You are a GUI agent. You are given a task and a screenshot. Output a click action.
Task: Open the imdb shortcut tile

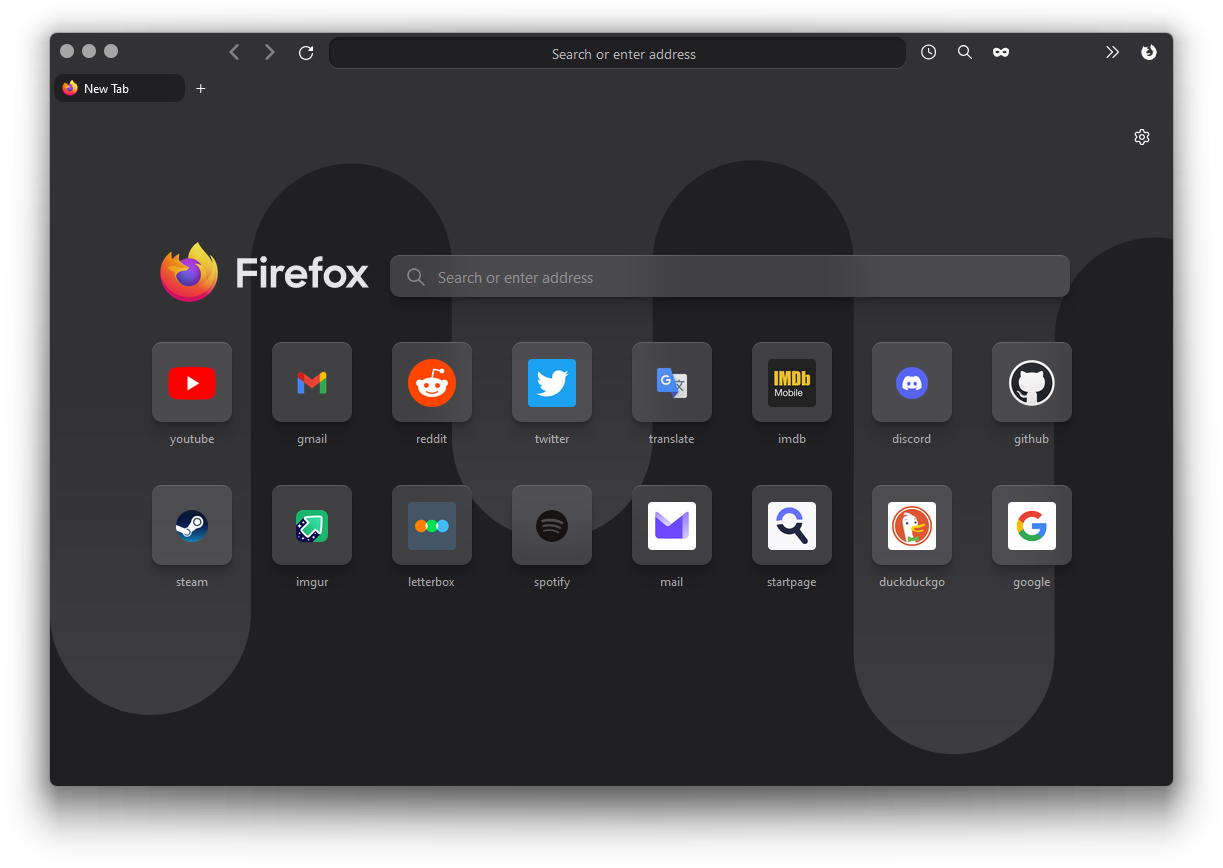pos(792,382)
